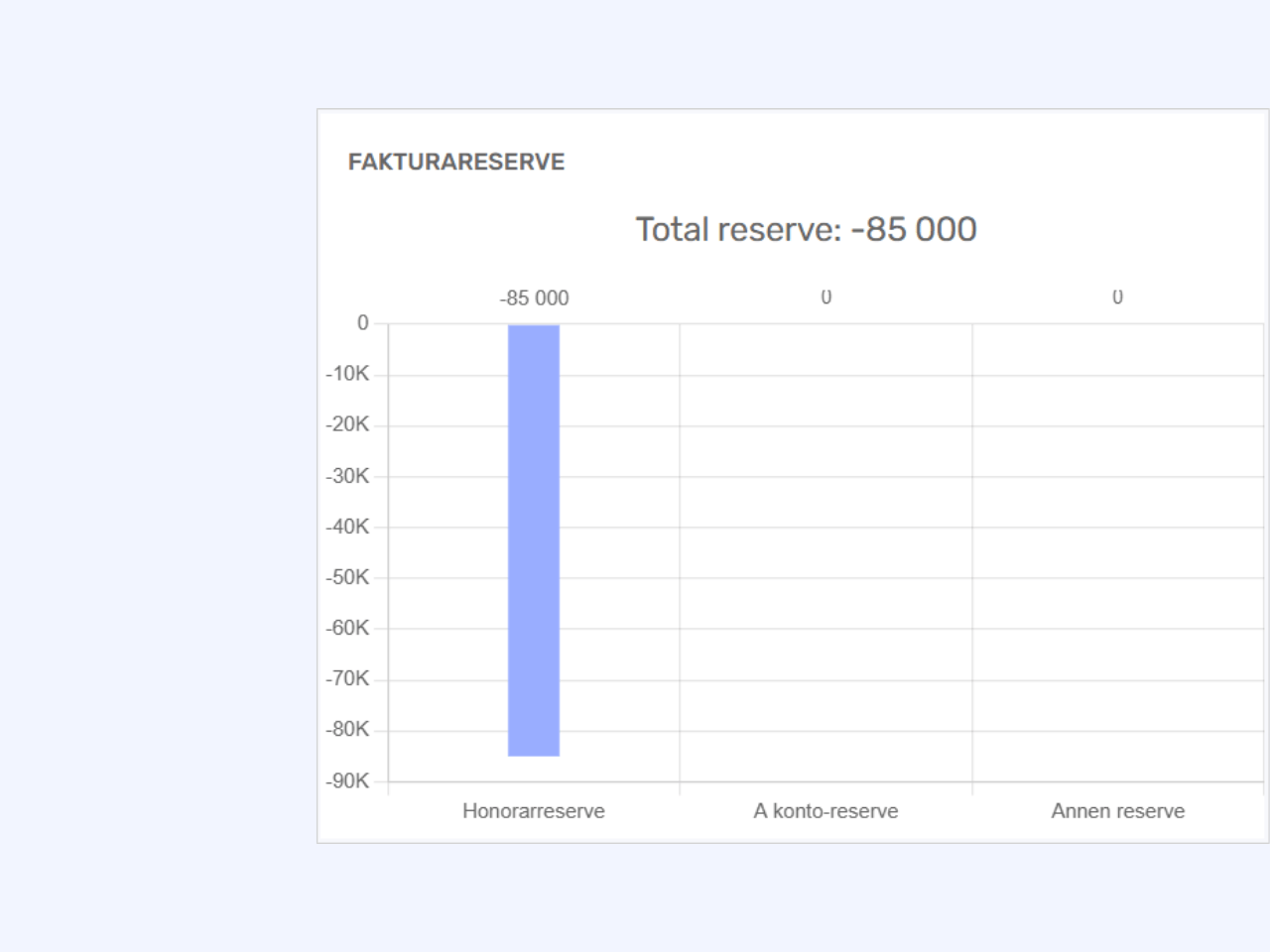Click the Annen reserve axis label

1118,811
